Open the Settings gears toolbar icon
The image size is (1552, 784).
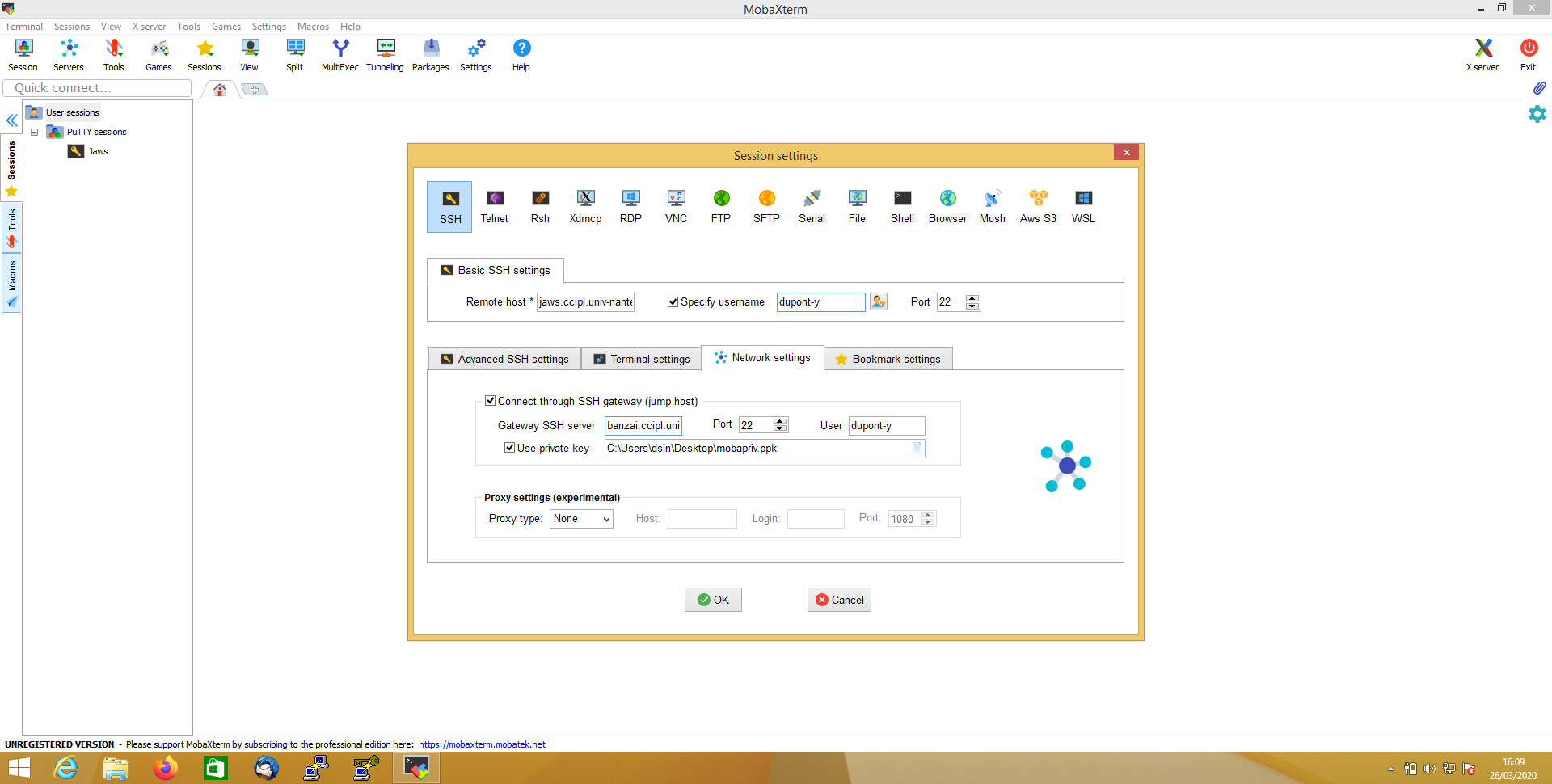[476, 55]
